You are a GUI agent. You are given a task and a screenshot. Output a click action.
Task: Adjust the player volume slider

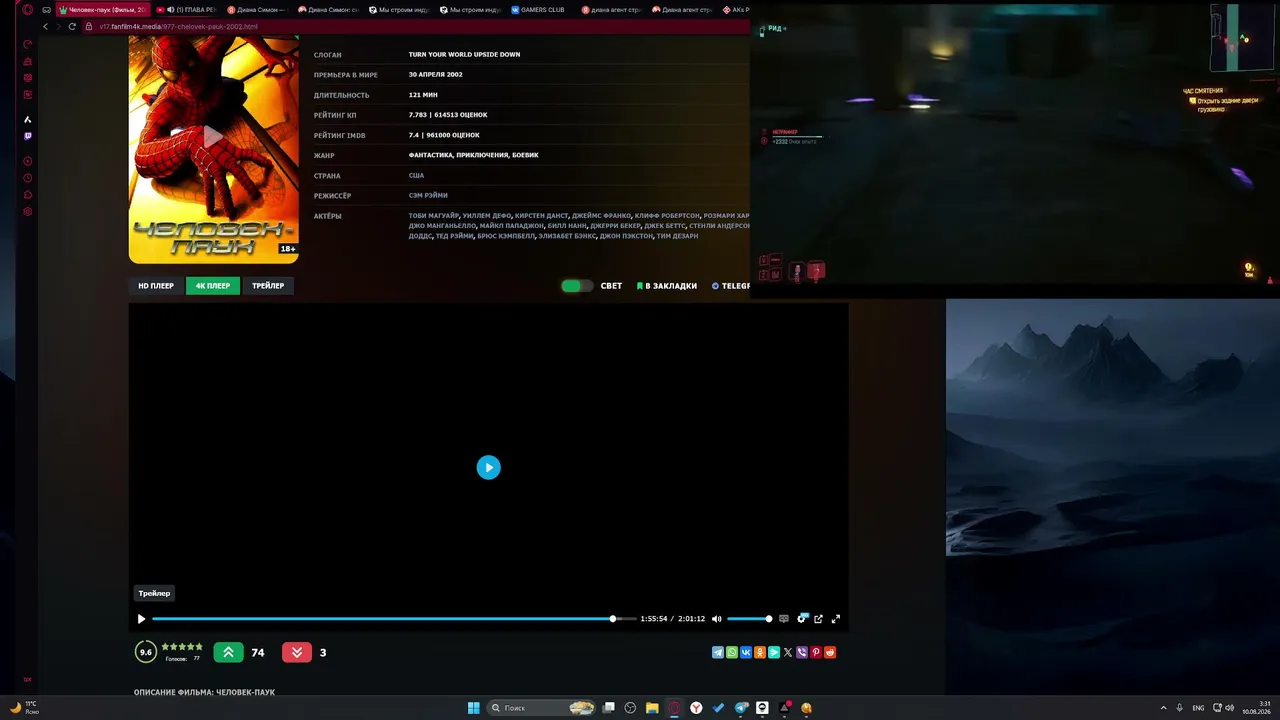point(749,619)
